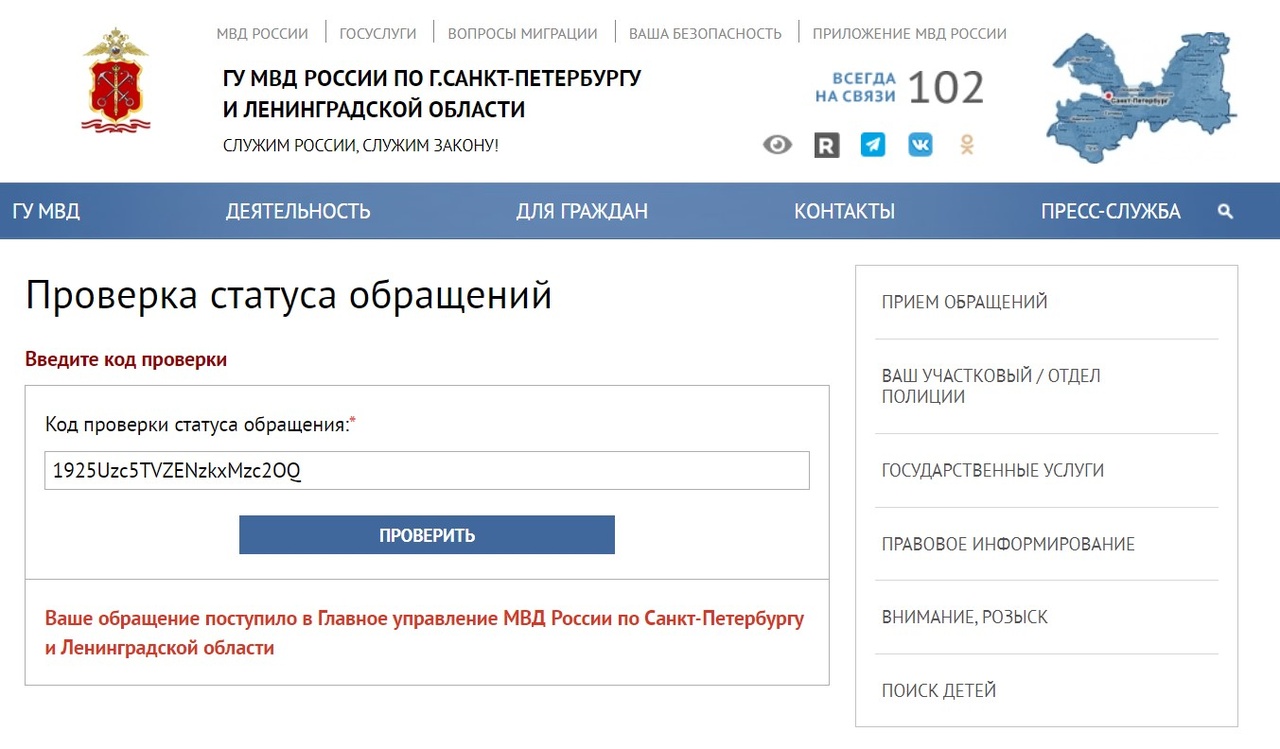Expand the ДЛЯ ГРАЖДАН menu

pyautogui.click(x=582, y=211)
